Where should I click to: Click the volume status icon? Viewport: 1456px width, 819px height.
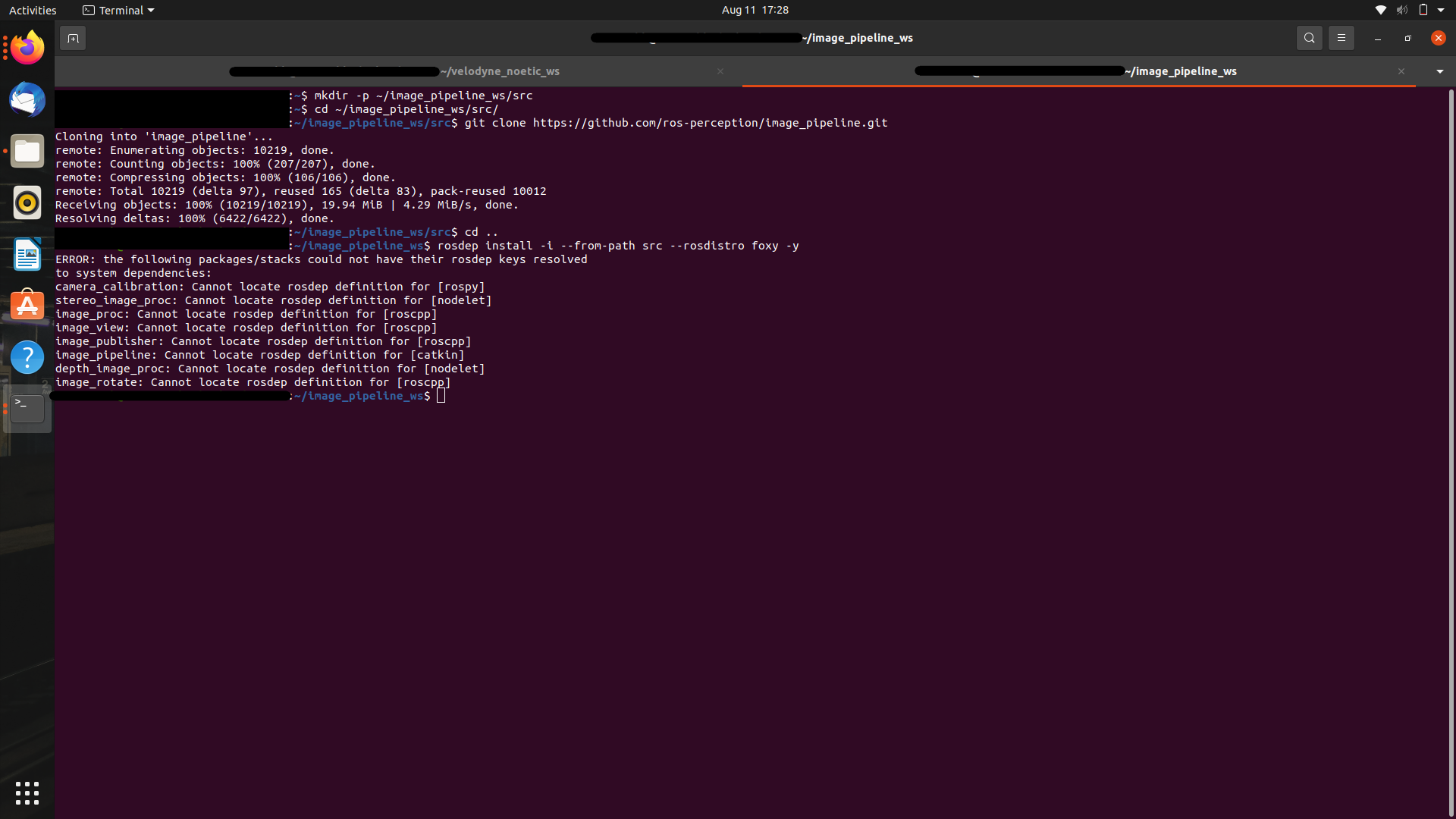coord(1402,10)
